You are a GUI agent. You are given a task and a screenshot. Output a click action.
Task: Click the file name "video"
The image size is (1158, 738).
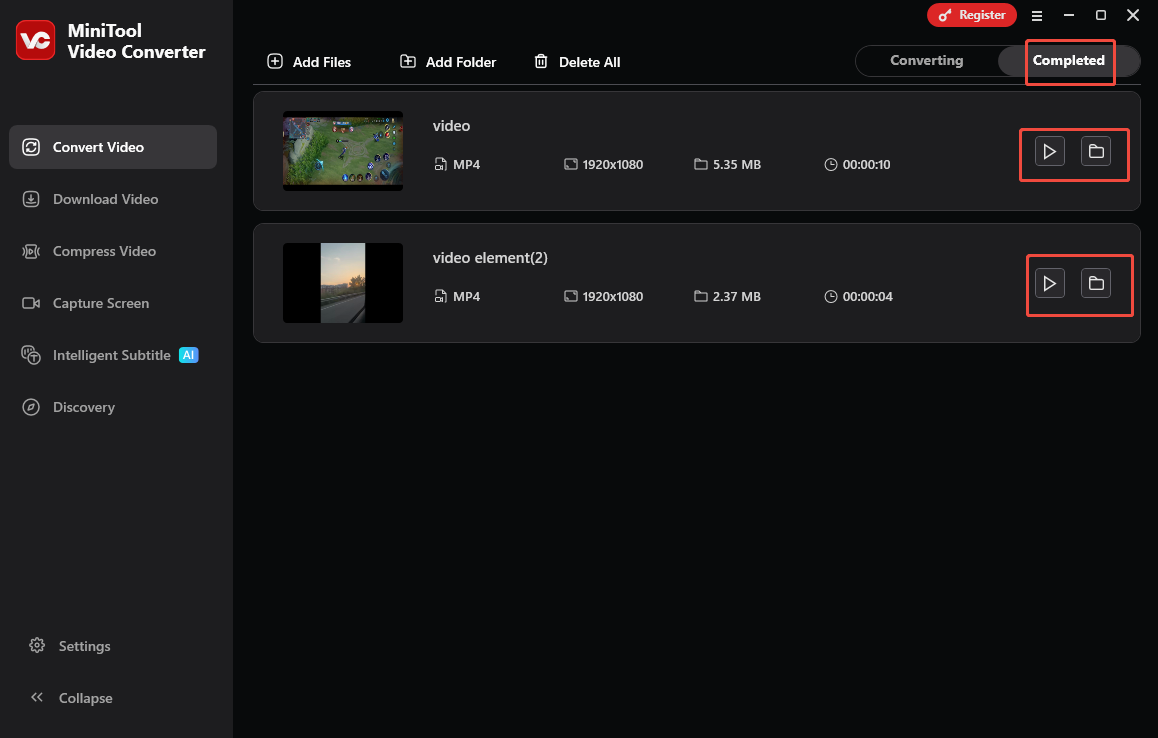point(451,126)
